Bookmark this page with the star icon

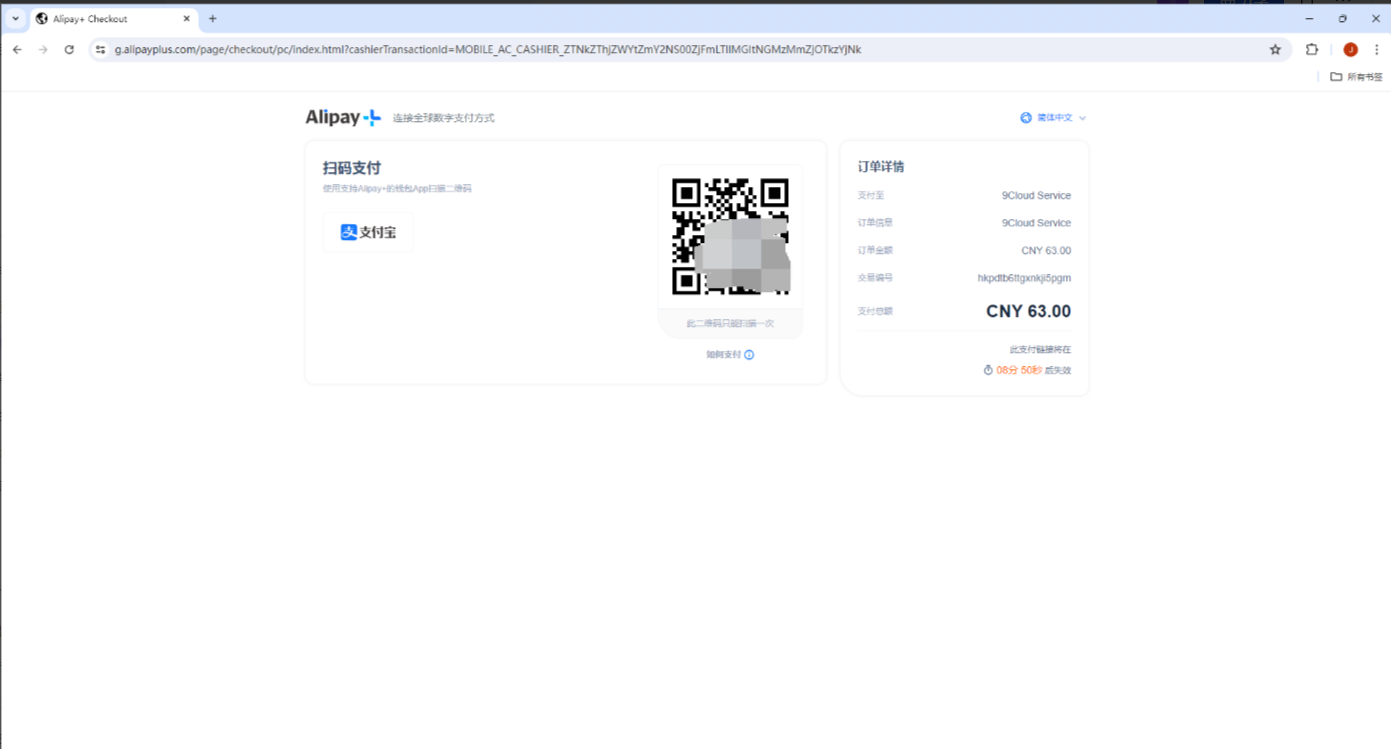1275,49
